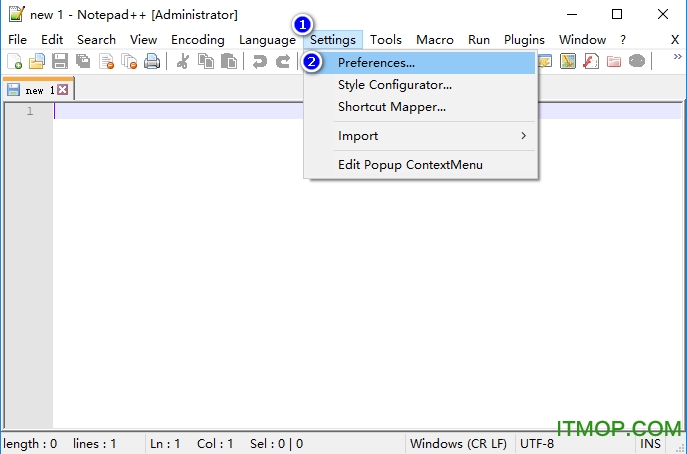Expand the Import submenu
687x454 pixels.
(420, 136)
